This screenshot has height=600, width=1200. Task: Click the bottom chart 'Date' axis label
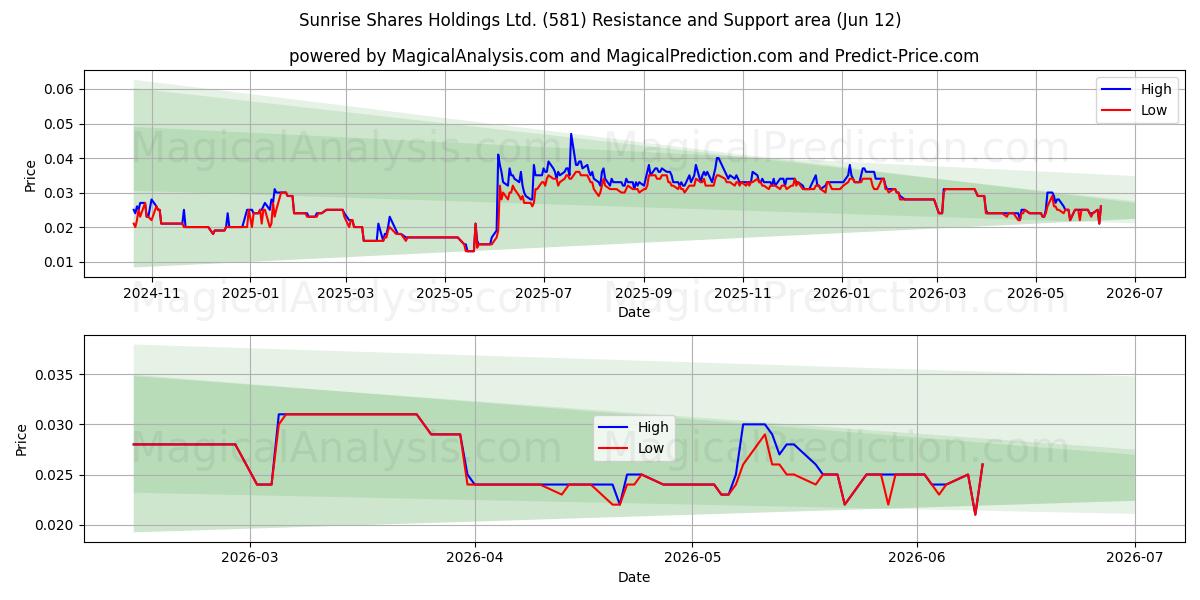(x=634, y=577)
